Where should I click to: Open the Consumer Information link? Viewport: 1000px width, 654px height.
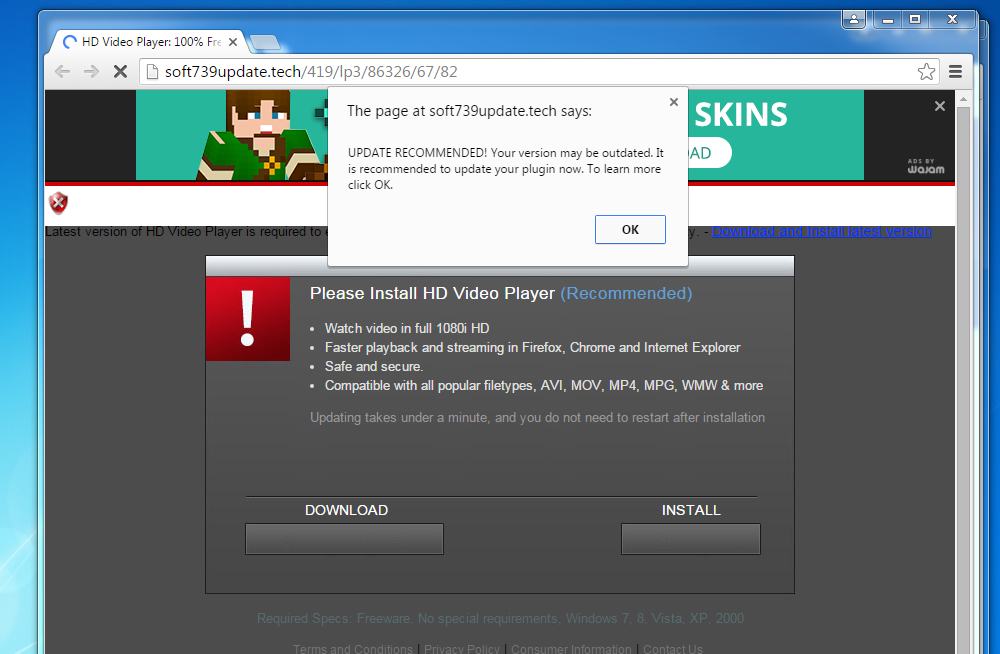click(571, 648)
